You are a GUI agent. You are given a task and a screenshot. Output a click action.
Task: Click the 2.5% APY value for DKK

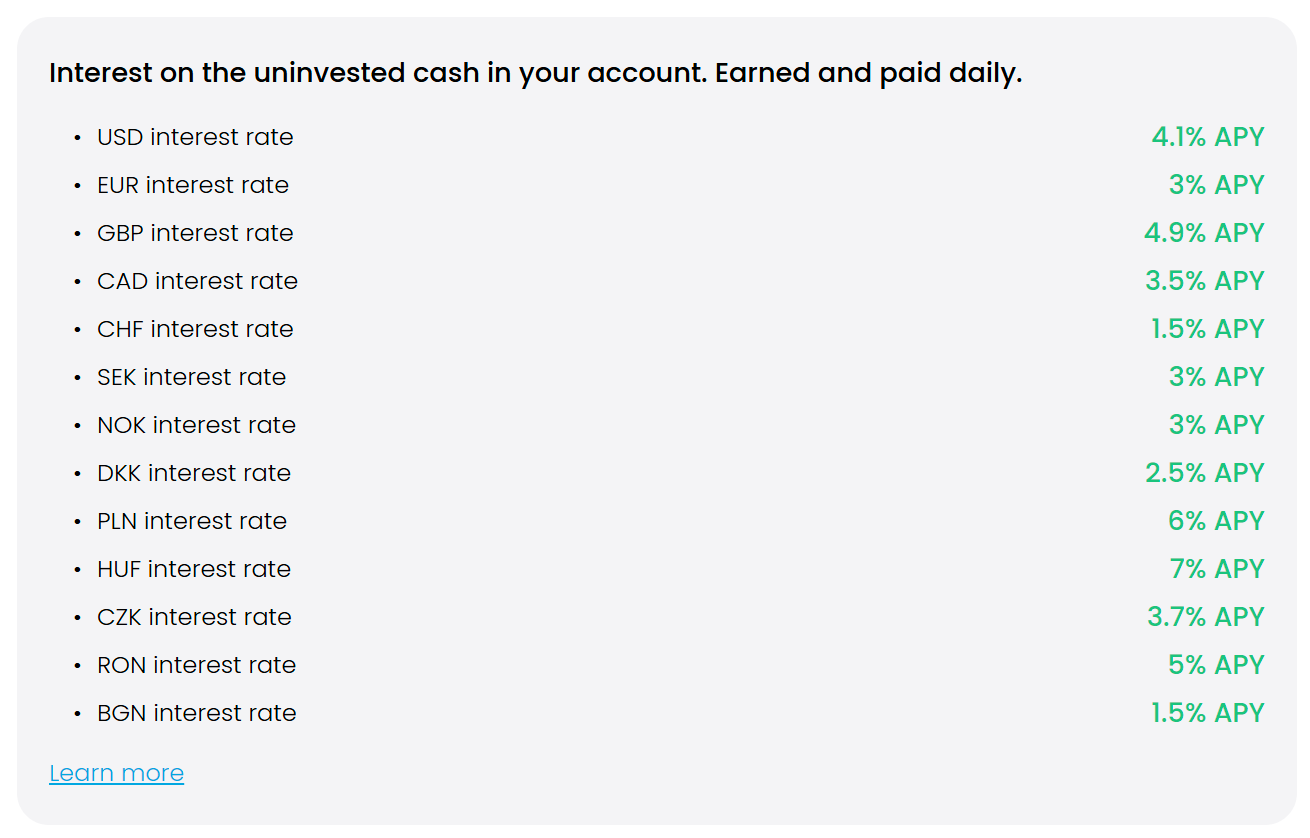(x=1205, y=473)
